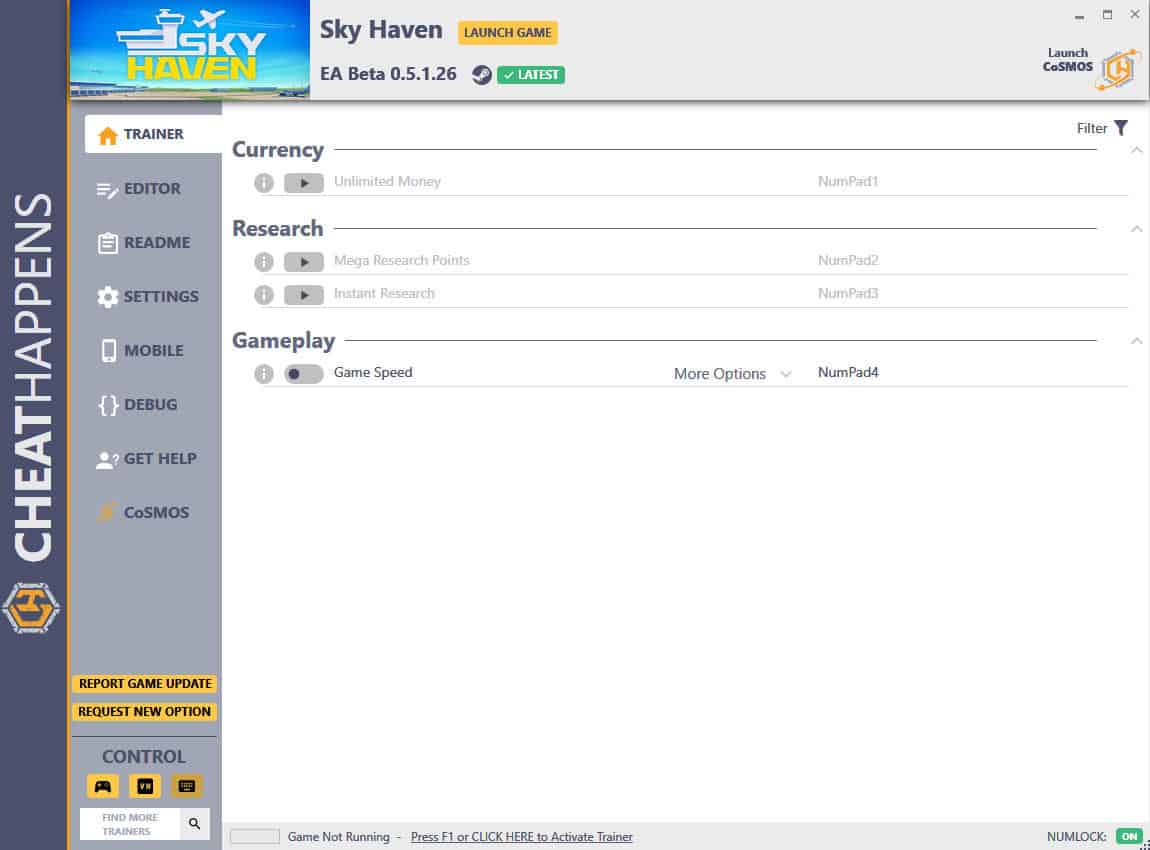Click the NumPad2 hotkey label
Viewport: 1150px width, 850px height.
point(848,260)
